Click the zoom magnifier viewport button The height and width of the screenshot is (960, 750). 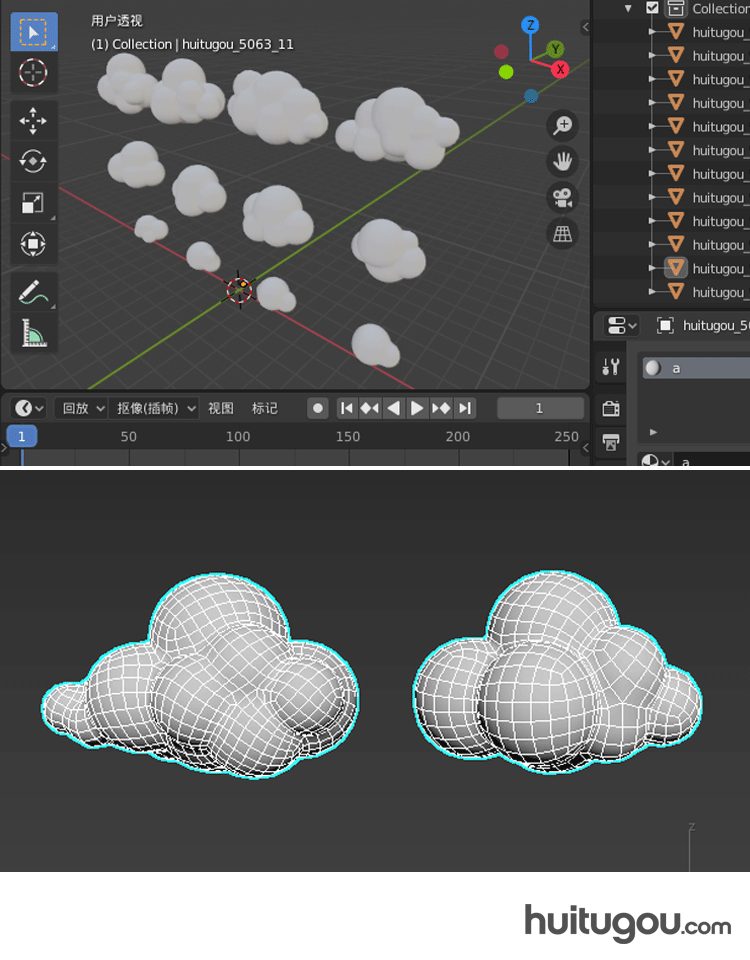tap(563, 125)
